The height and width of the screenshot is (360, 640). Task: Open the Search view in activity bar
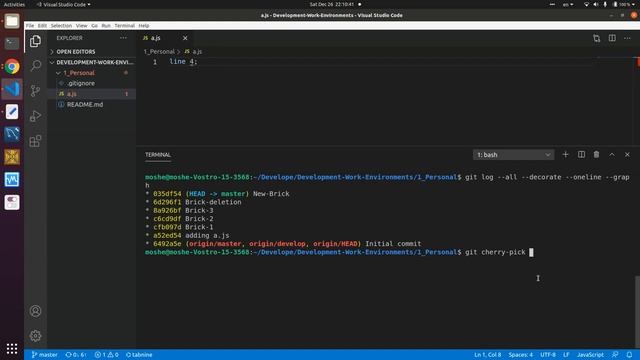(x=36, y=66)
